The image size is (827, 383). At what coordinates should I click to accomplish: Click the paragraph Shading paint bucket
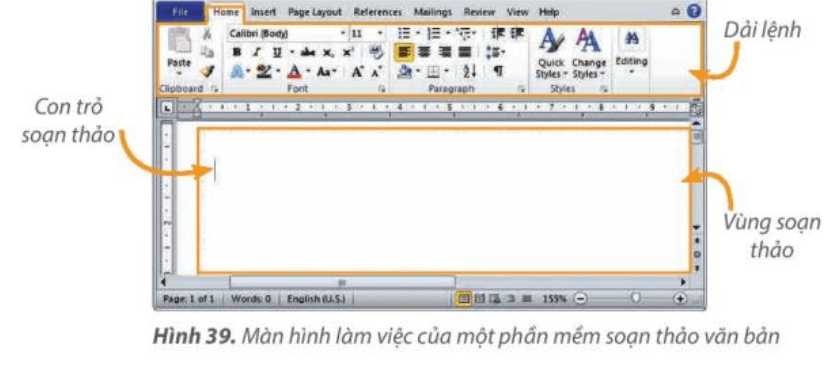point(405,71)
